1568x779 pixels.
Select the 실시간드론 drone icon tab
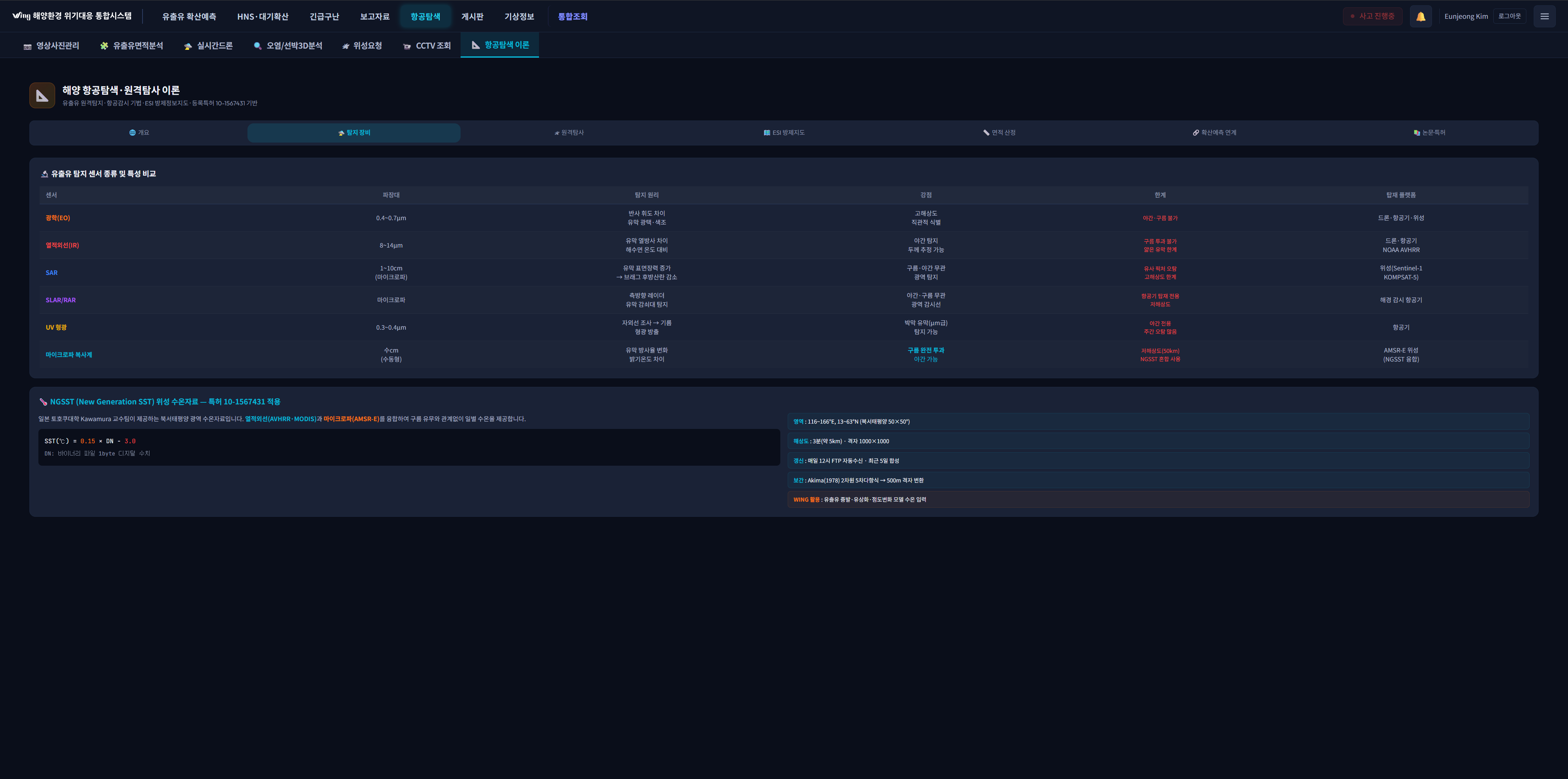point(208,46)
